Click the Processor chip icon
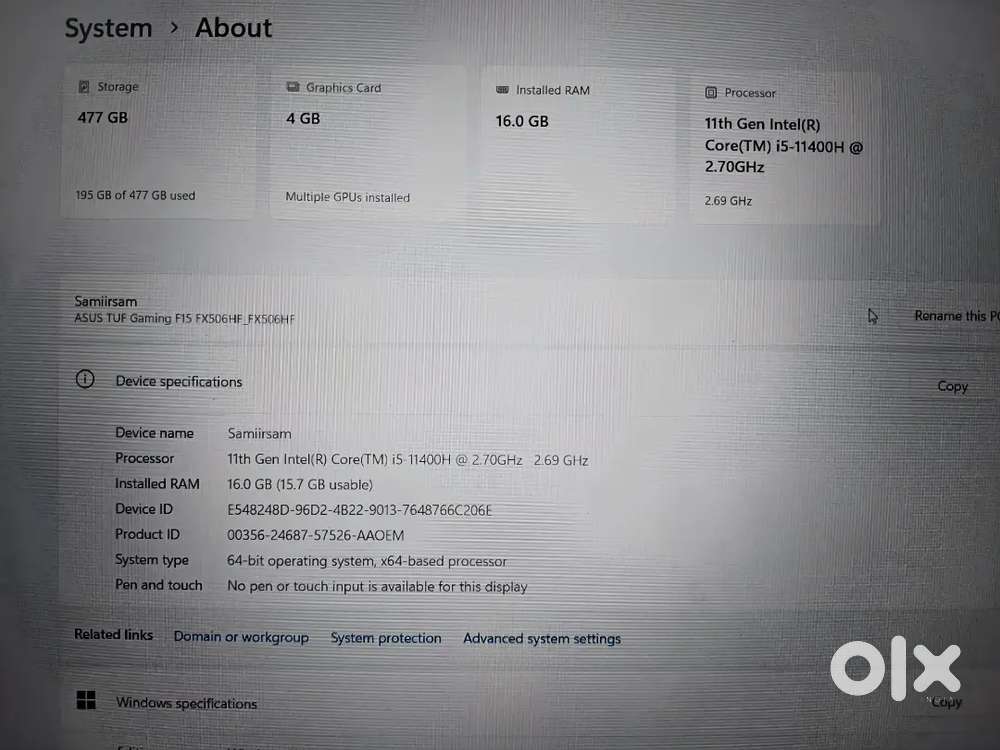 [x=711, y=92]
